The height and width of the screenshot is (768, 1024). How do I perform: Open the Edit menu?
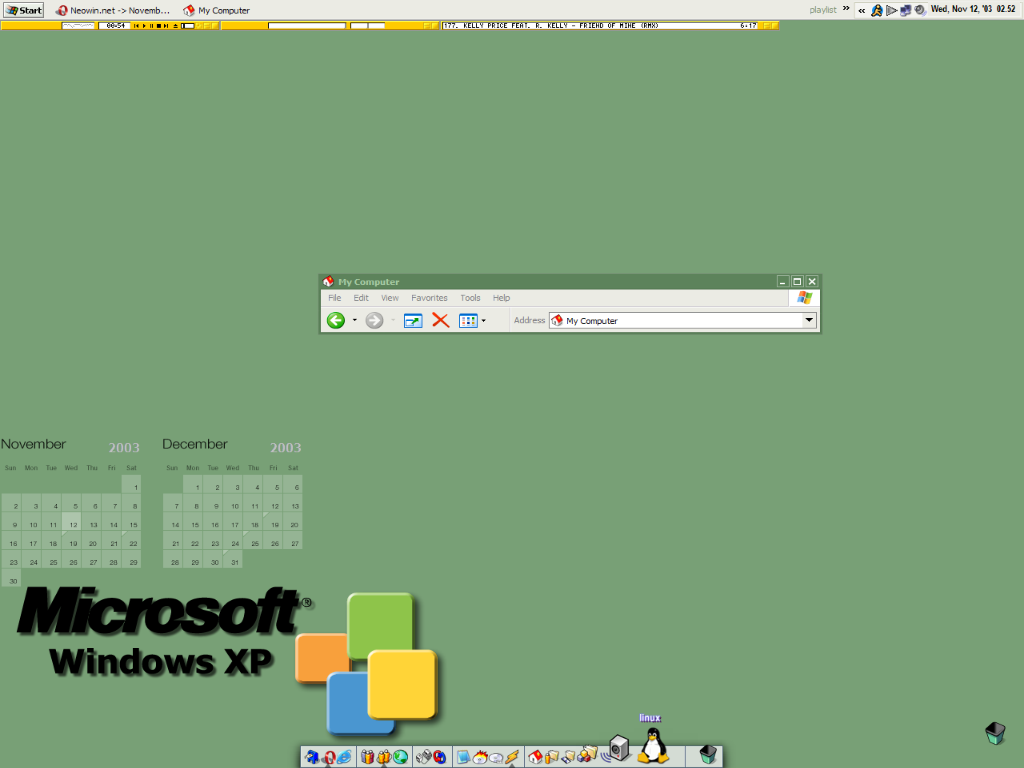coord(361,298)
